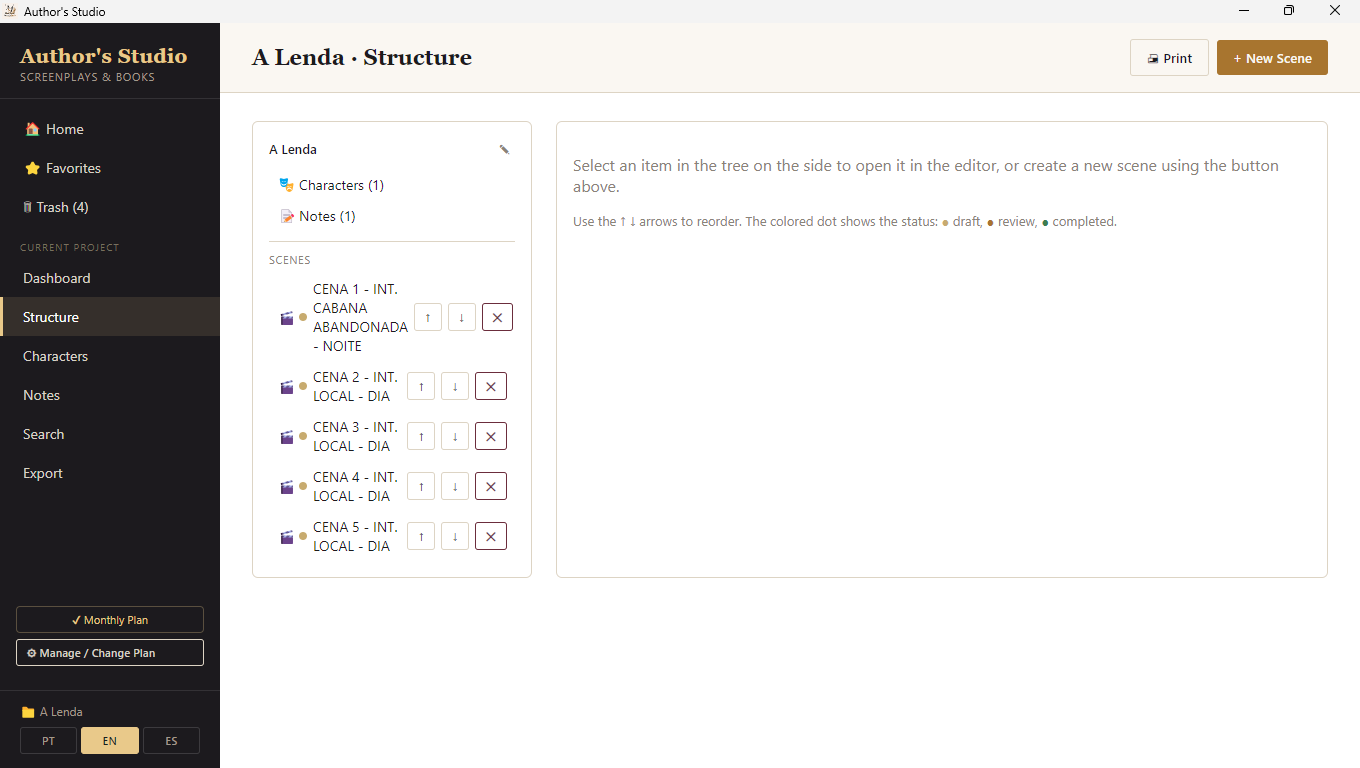This screenshot has height=768, width=1360.
Task: Open scene CENA 1 - INT. CABANA ABANDONADA
Action: [x=360, y=318]
